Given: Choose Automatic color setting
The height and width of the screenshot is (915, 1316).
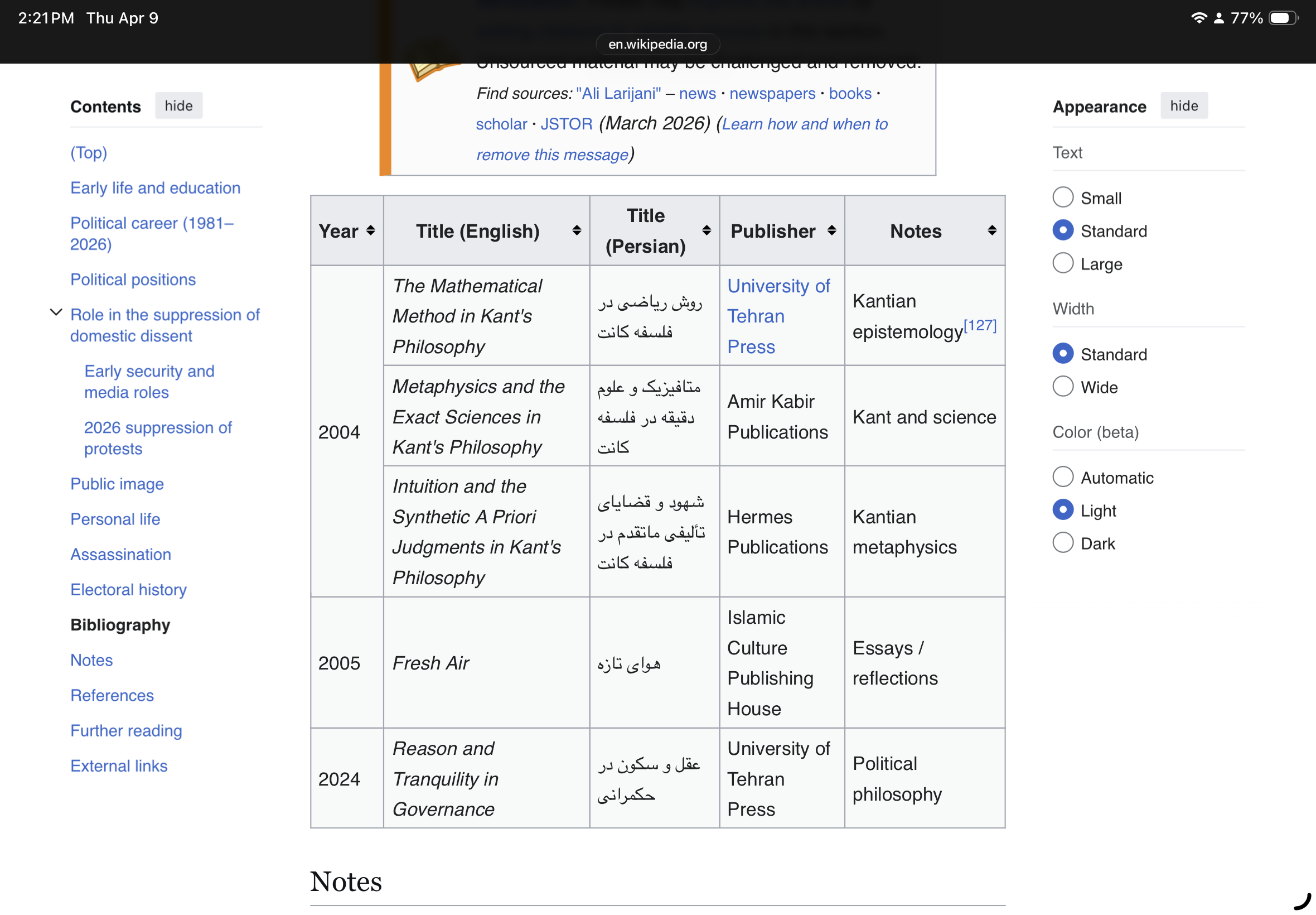Looking at the screenshot, I should pos(1063,477).
